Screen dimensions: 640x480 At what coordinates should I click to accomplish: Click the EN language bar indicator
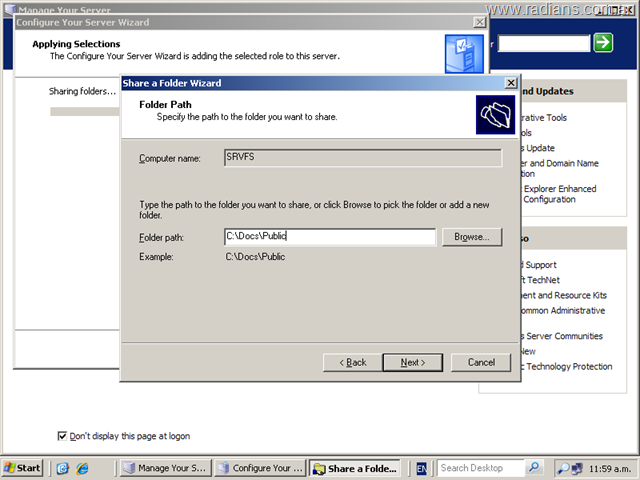(422, 468)
